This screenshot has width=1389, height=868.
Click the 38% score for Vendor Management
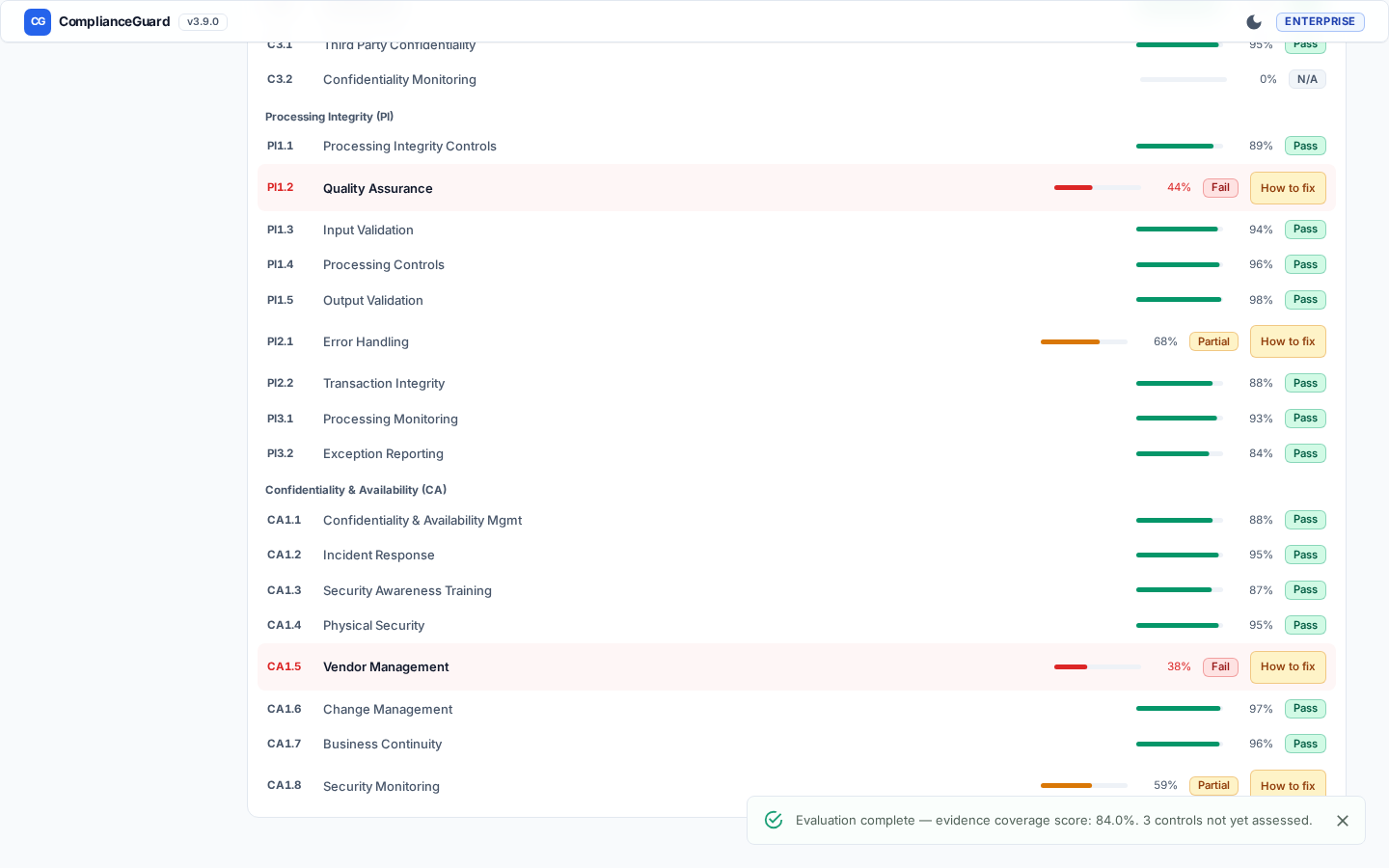[1179, 666]
